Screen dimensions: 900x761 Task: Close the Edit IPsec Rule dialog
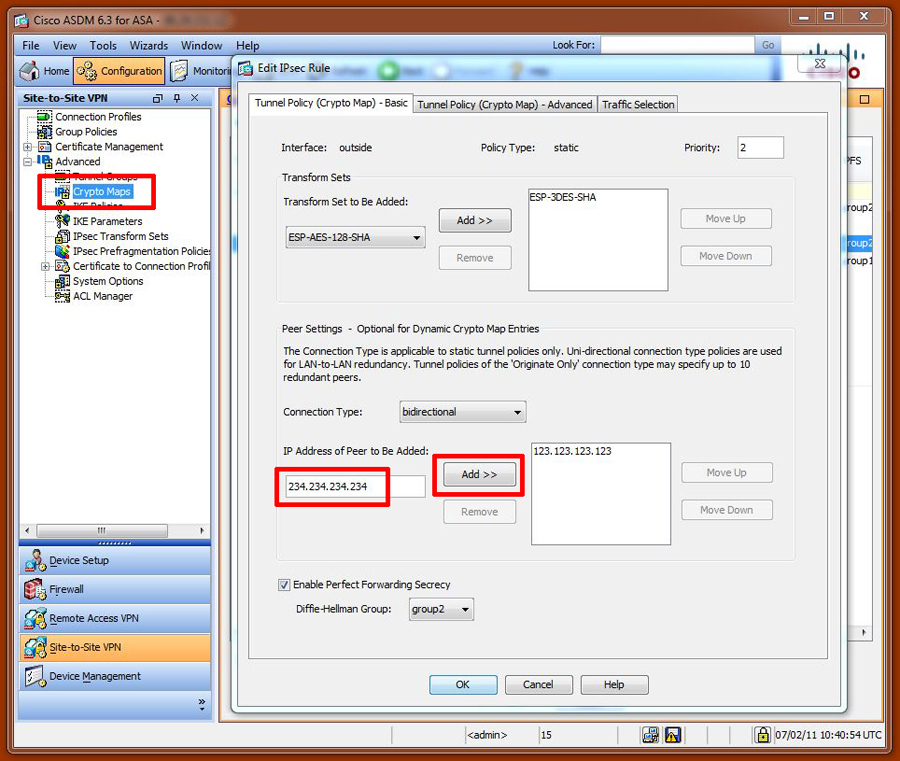[820, 63]
